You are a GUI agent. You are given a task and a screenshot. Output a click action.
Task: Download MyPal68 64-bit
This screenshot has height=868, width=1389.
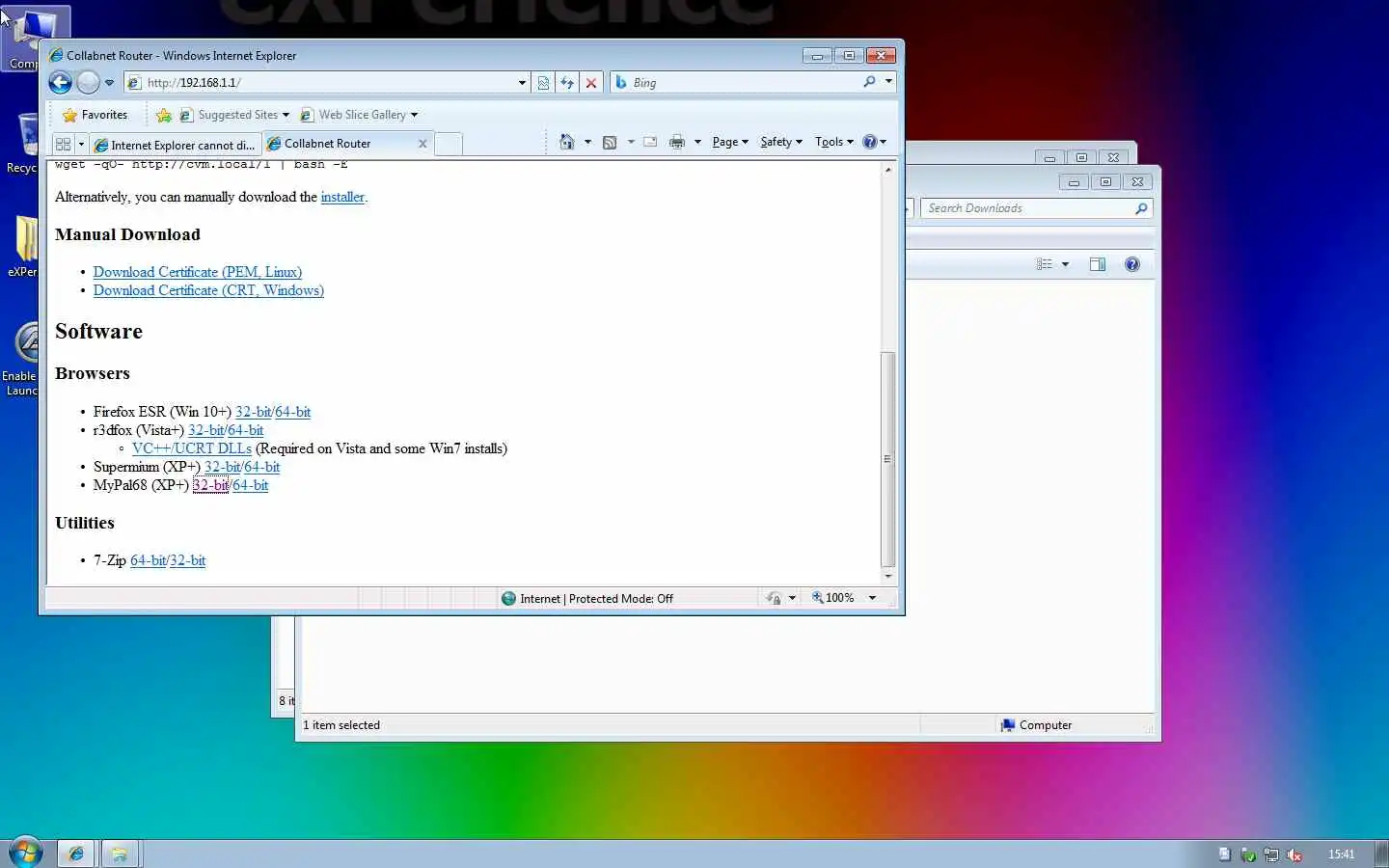(251, 485)
